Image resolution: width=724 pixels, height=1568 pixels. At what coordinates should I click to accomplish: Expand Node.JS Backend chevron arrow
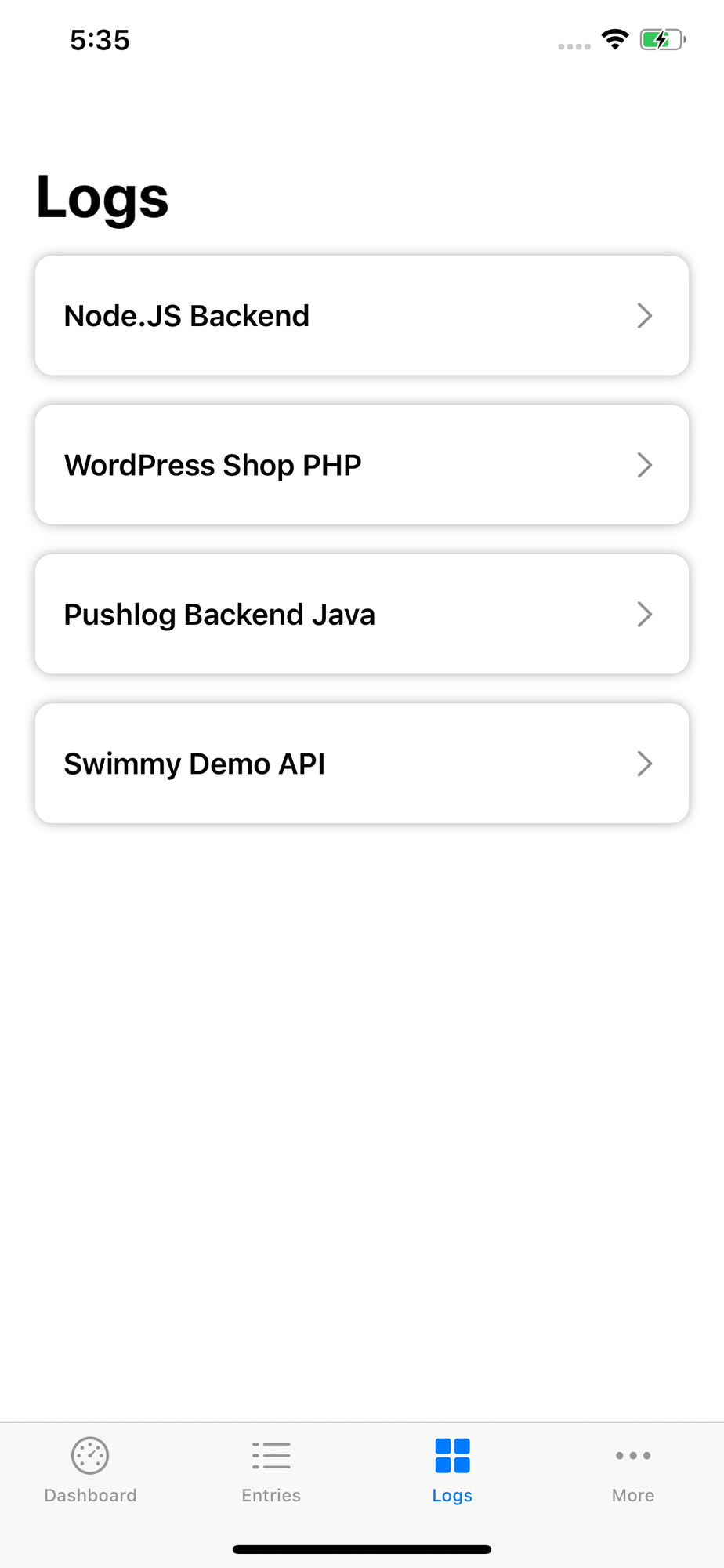coord(644,316)
